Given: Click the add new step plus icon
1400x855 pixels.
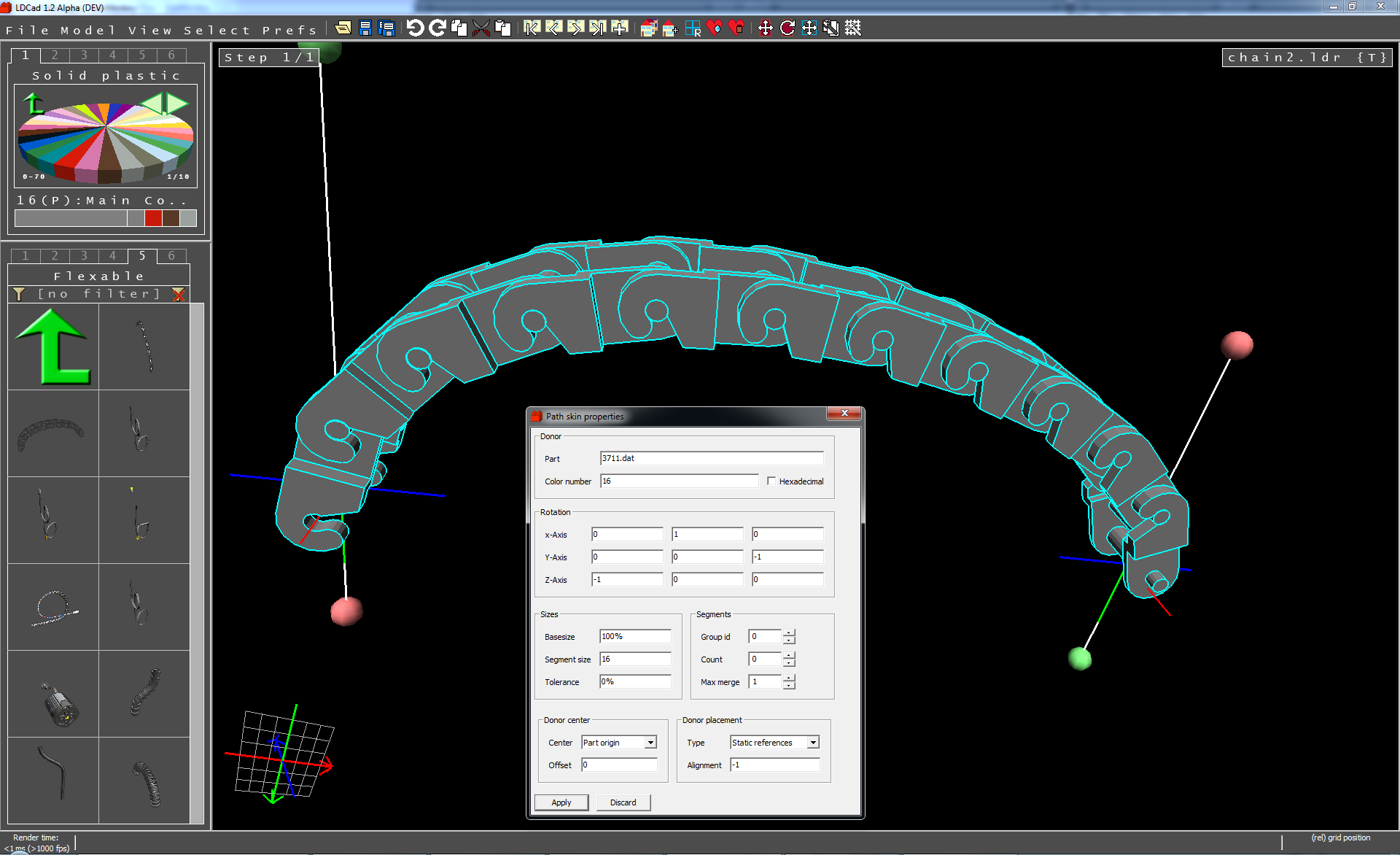Looking at the screenshot, I should point(620,28).
